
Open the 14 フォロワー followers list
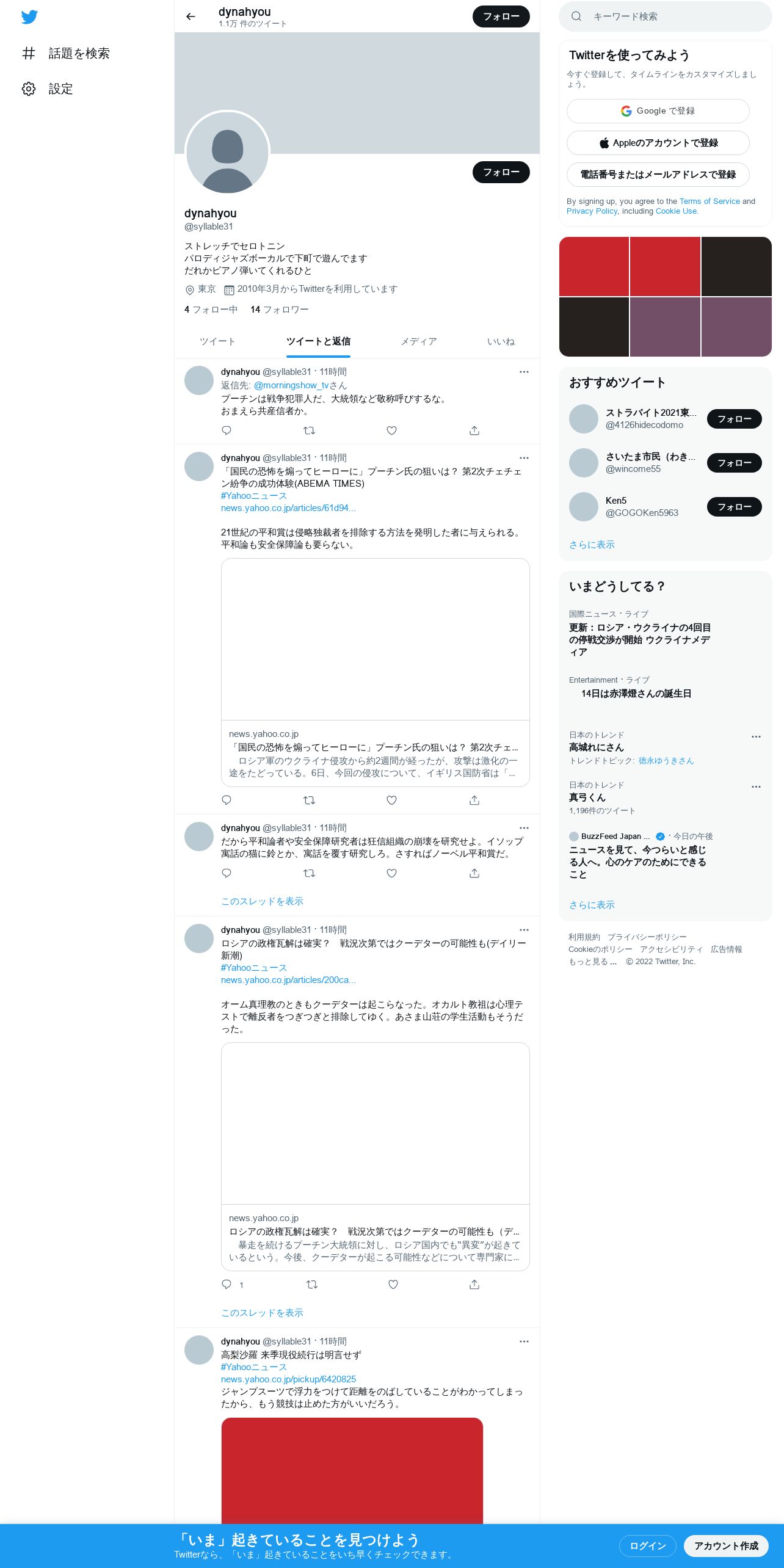click(x=279, y=310)
